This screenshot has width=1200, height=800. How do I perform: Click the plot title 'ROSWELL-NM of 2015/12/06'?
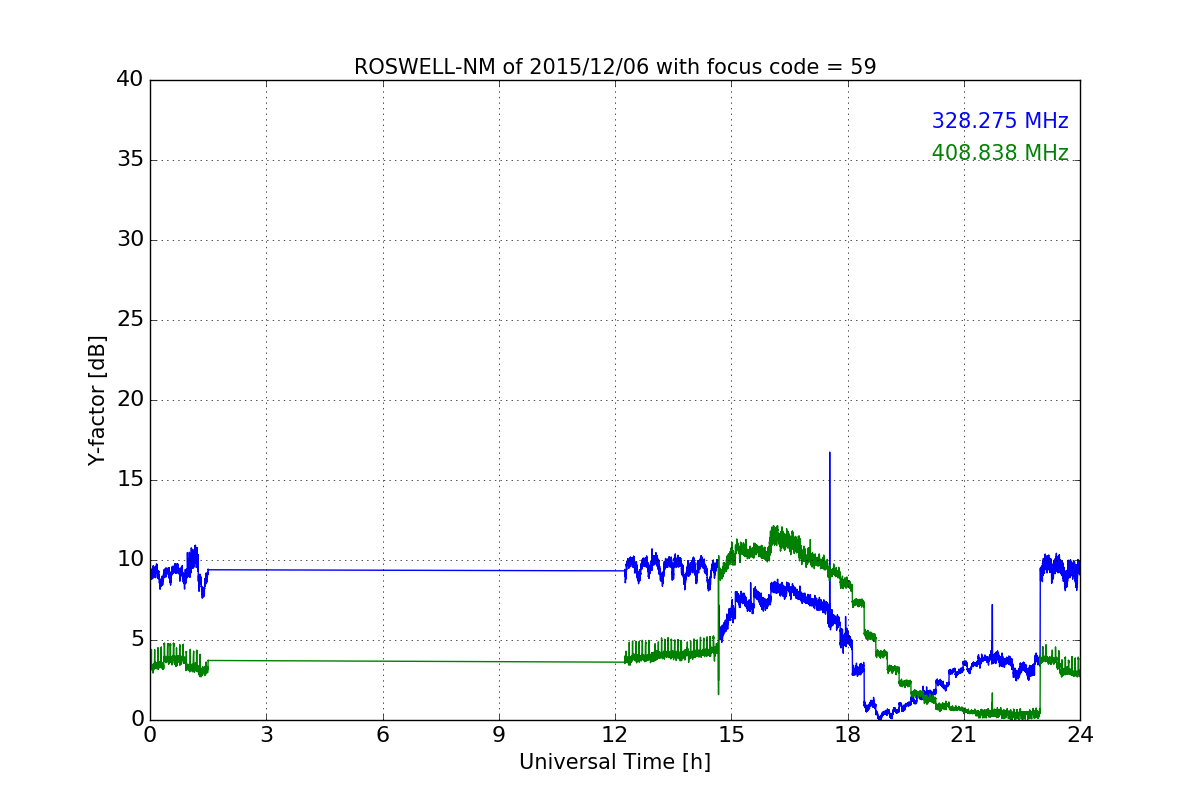coord(615,67)
